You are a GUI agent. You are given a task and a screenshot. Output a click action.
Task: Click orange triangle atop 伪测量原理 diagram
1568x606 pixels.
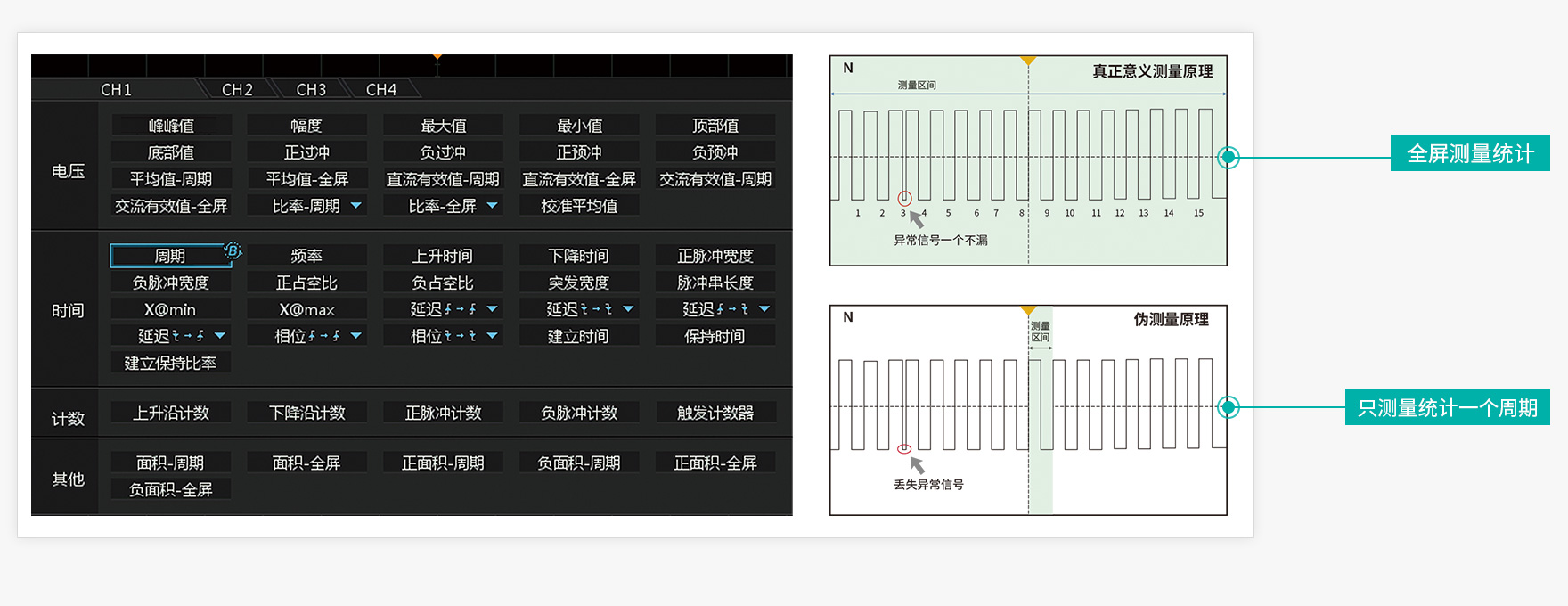[1028, 311]
